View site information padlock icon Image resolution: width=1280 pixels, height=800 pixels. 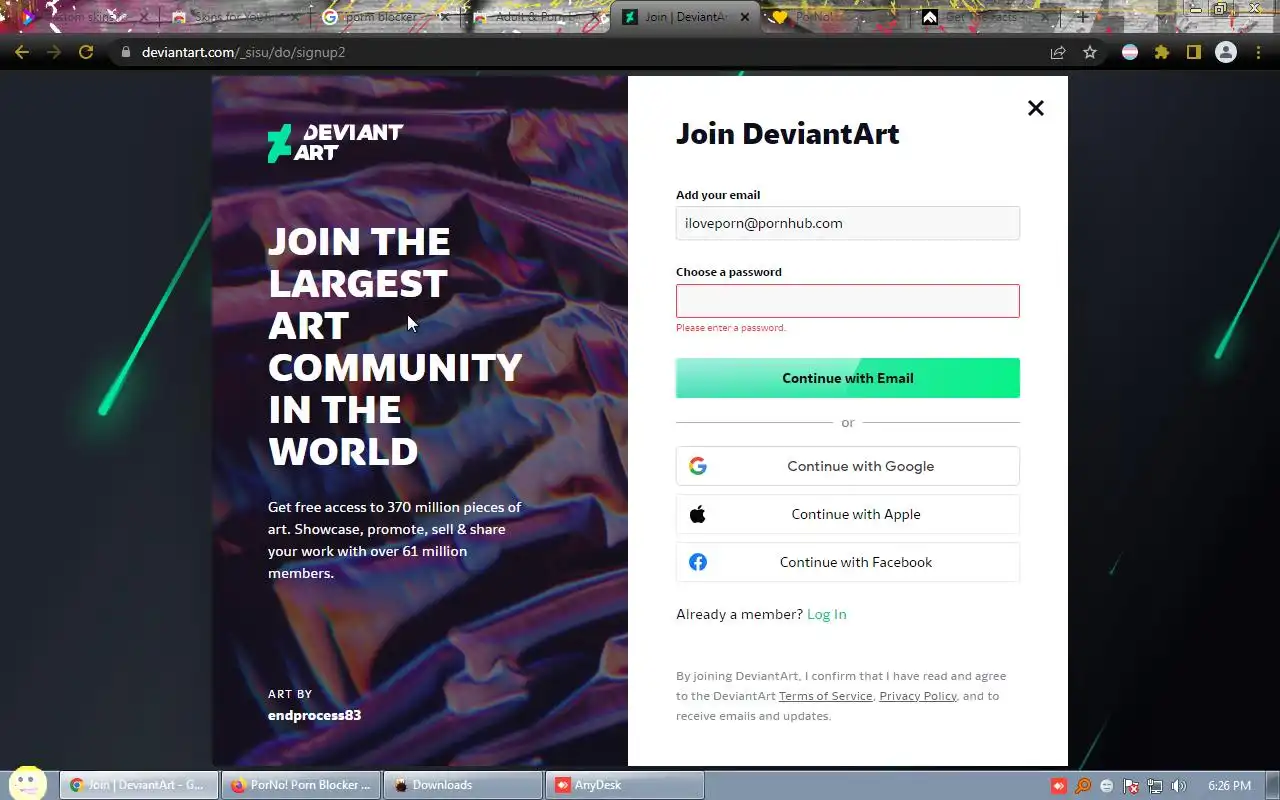click(x=125, y=52)
